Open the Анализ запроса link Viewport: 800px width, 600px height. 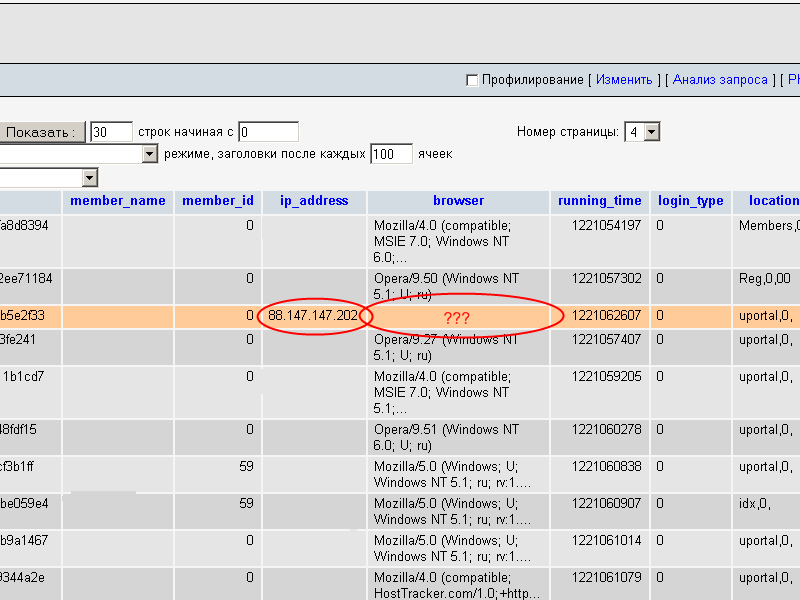pyautogui.click(x=720, y=80)
